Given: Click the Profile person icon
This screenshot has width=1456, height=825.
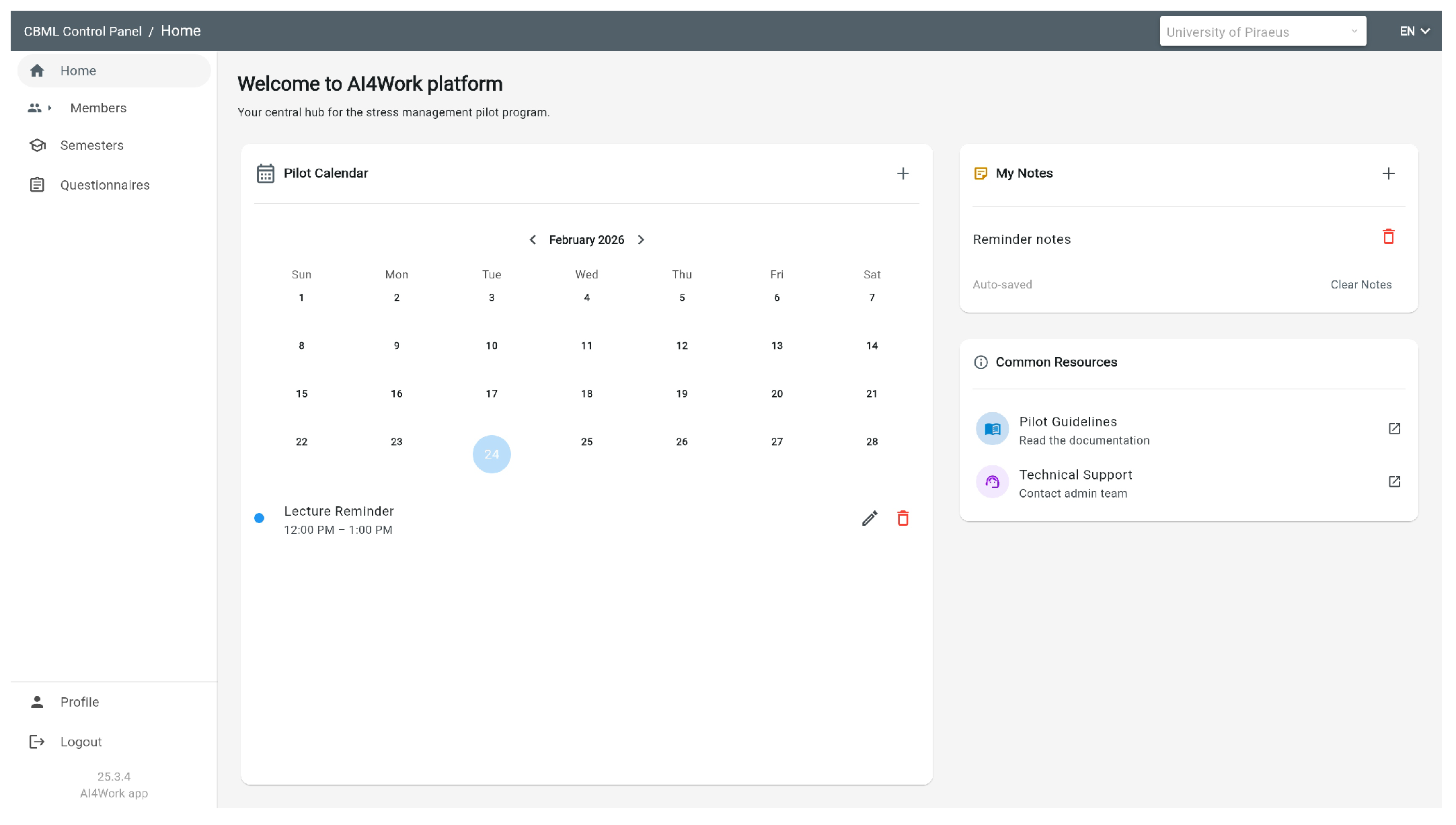Looking at the screenshot, I should tap(37, 702).
